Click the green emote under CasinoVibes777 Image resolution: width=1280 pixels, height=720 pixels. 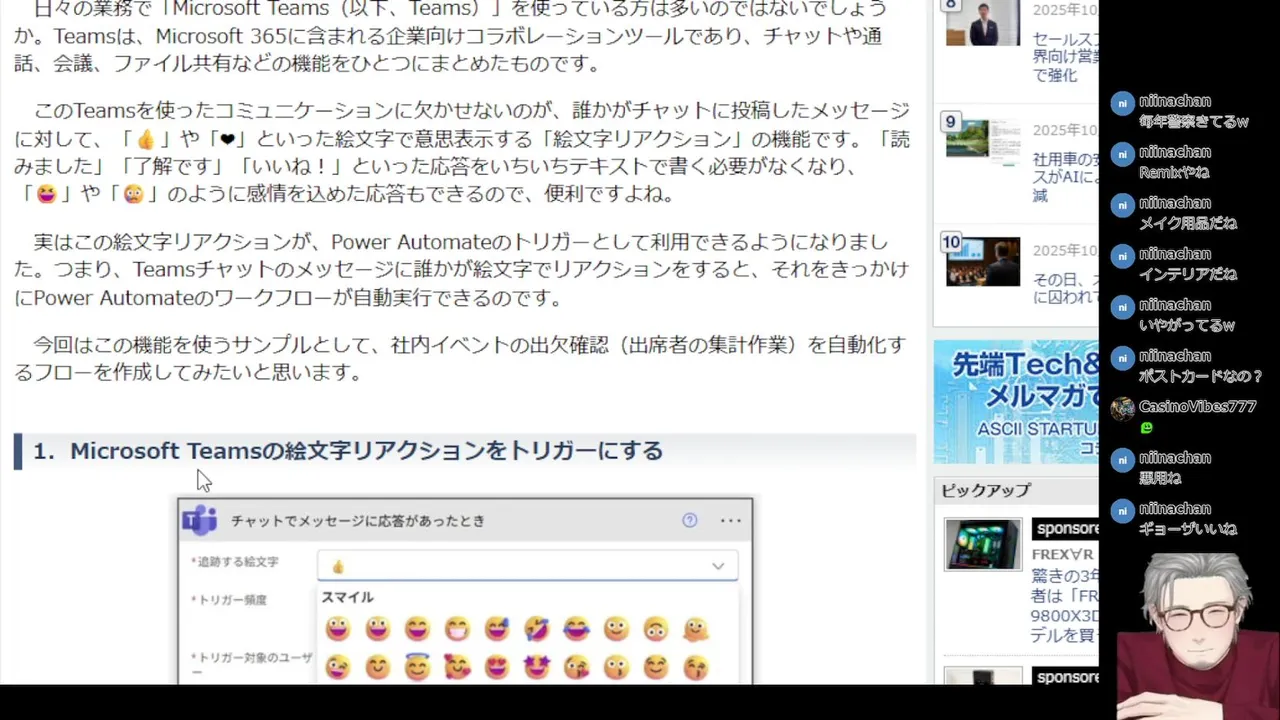pyautogui.click(x=1146, y=428)
